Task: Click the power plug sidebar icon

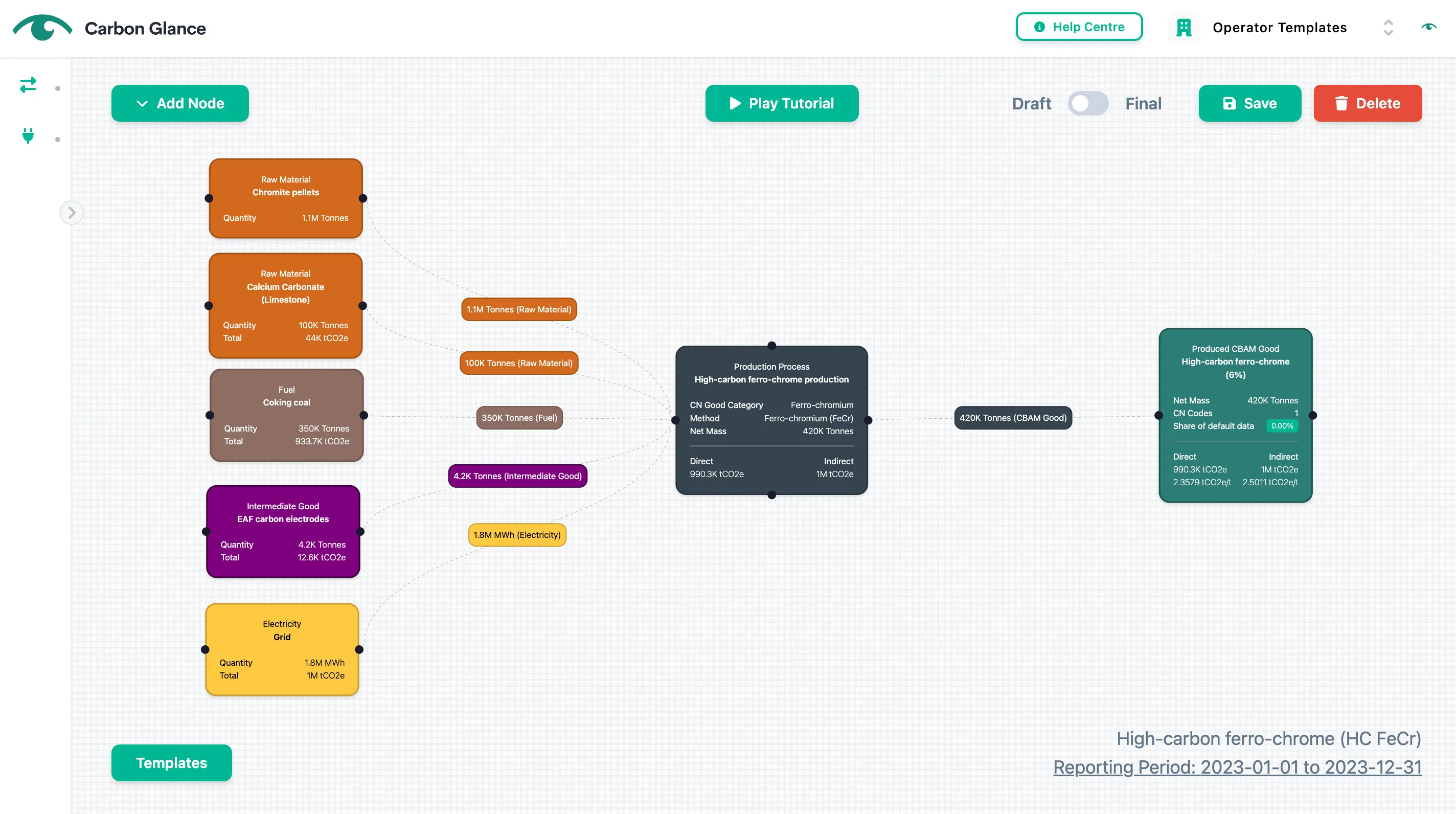Action: (28, 136)
